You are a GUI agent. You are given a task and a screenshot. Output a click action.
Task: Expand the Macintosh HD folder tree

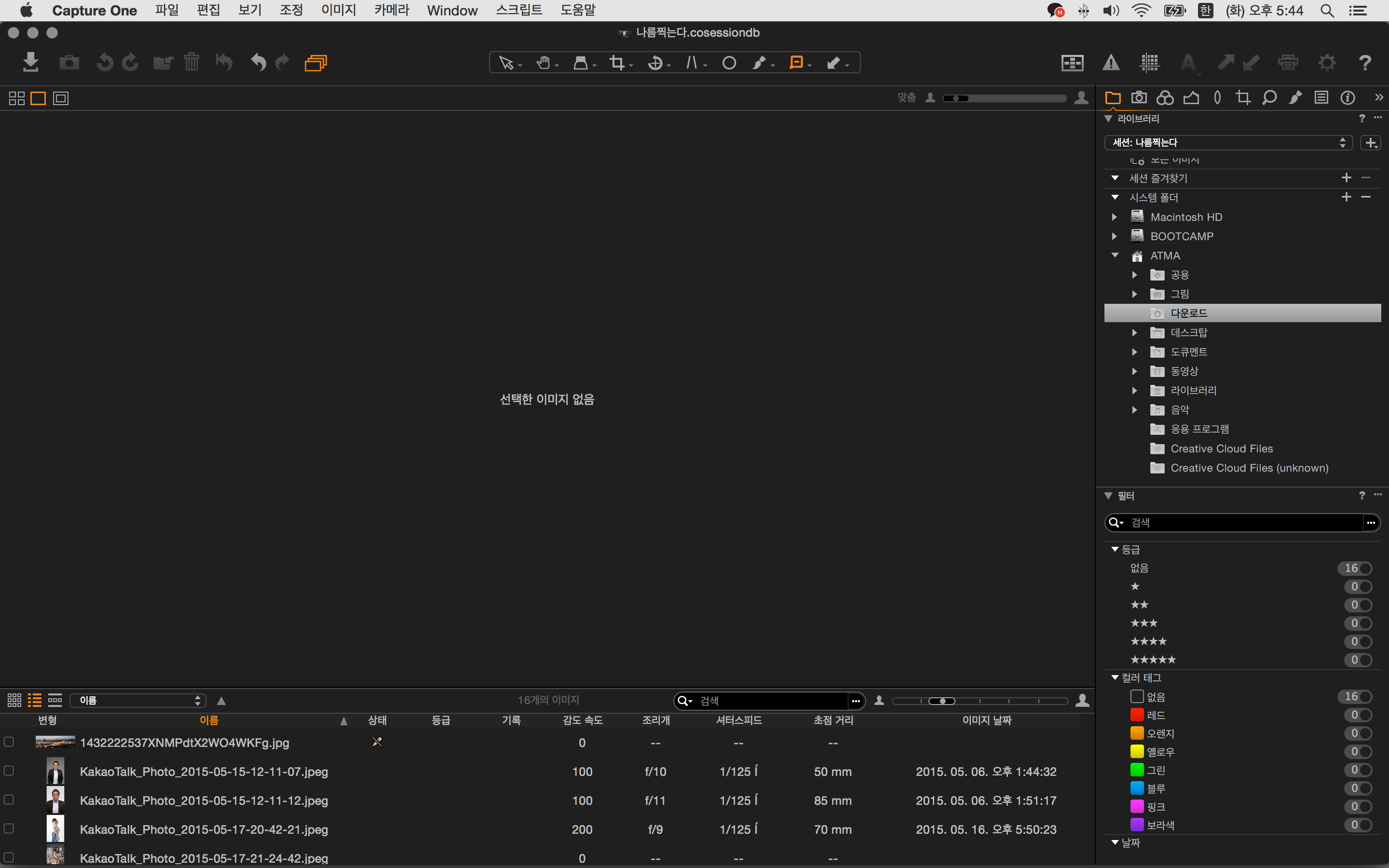pyautogui.click(x=1114, y=217)
